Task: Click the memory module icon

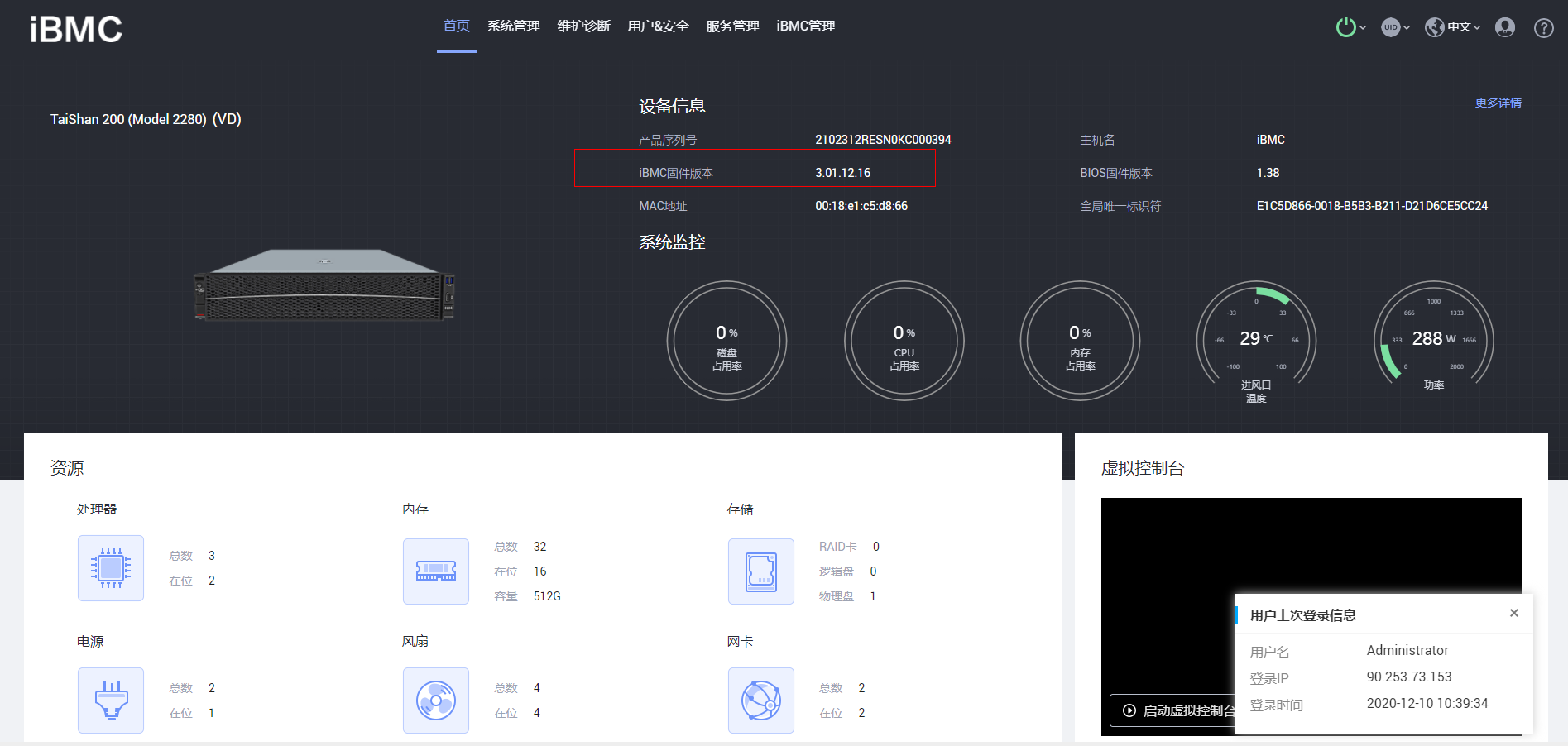Action: click(436, 571)
